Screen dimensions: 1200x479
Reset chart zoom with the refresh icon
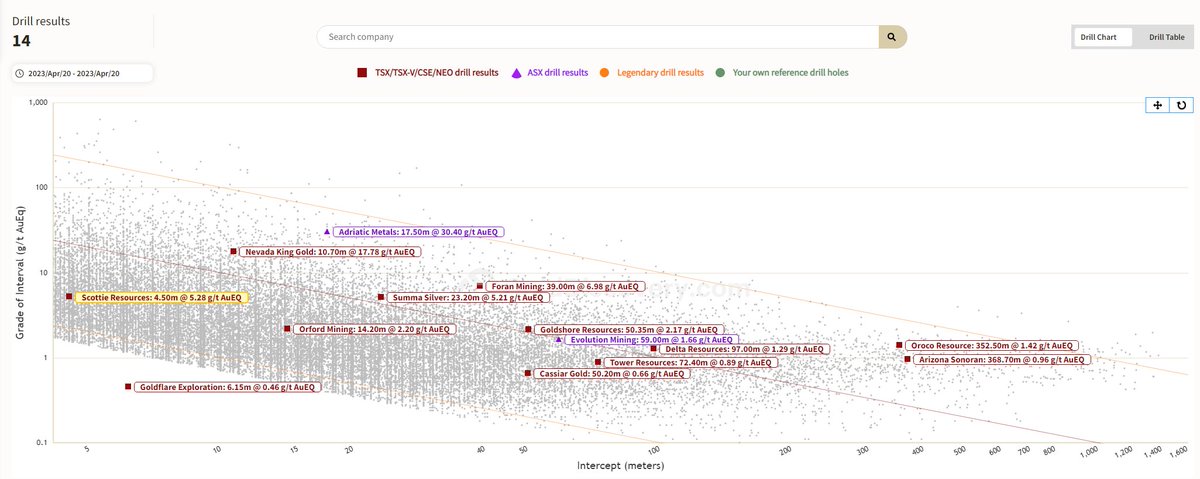[1181, 105]
